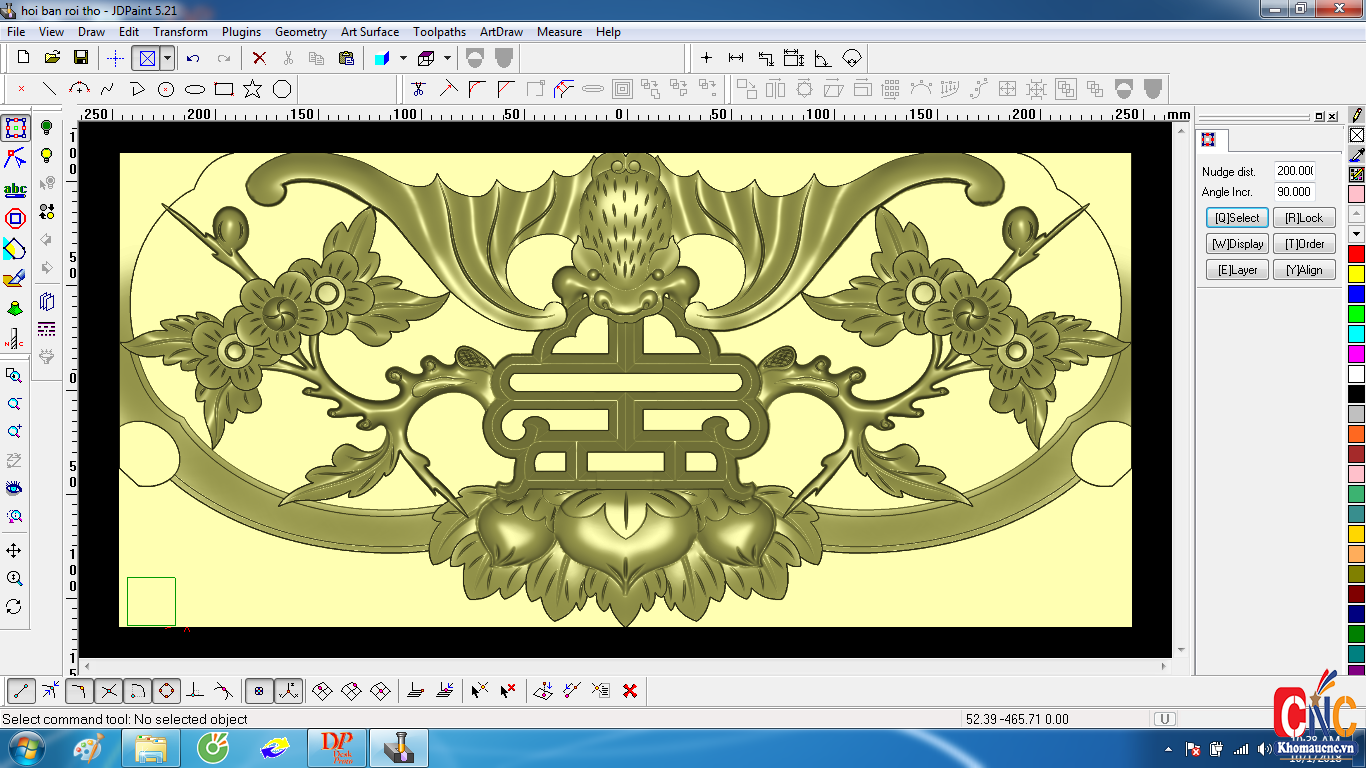The height and width of the screenshot is (768, 1366).
Task: Open the Art Surface menu
Action: [369, 32]
